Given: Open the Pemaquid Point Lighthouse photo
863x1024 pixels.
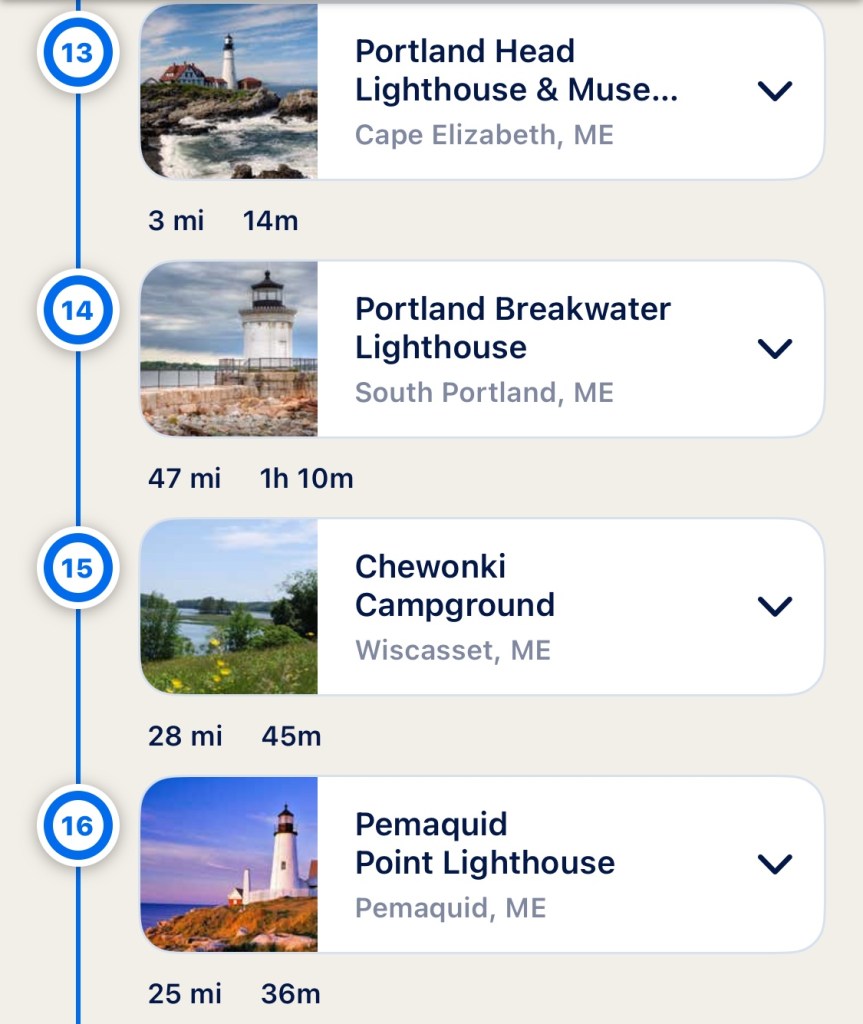Looking at the screenshot, I should (229, 864).
